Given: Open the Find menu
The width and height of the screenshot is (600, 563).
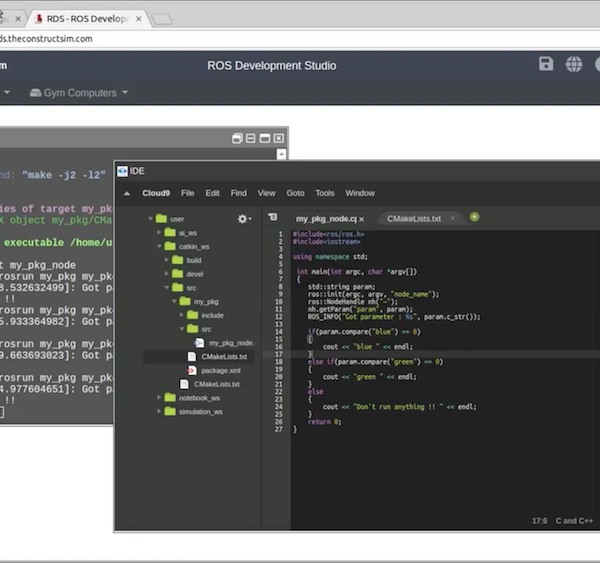Looking at the screenshot, I should (x=238, y=193).
